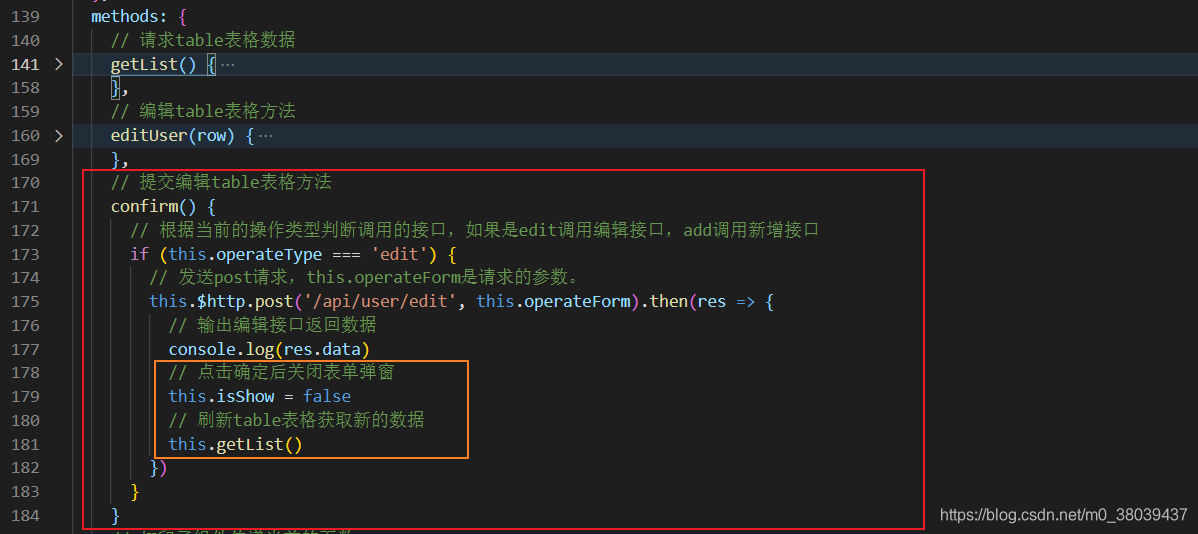Viewport: 1198px width, 534px height.
Task: Place cursor on 'methods' keyword
Action: [x=124, y=17]
